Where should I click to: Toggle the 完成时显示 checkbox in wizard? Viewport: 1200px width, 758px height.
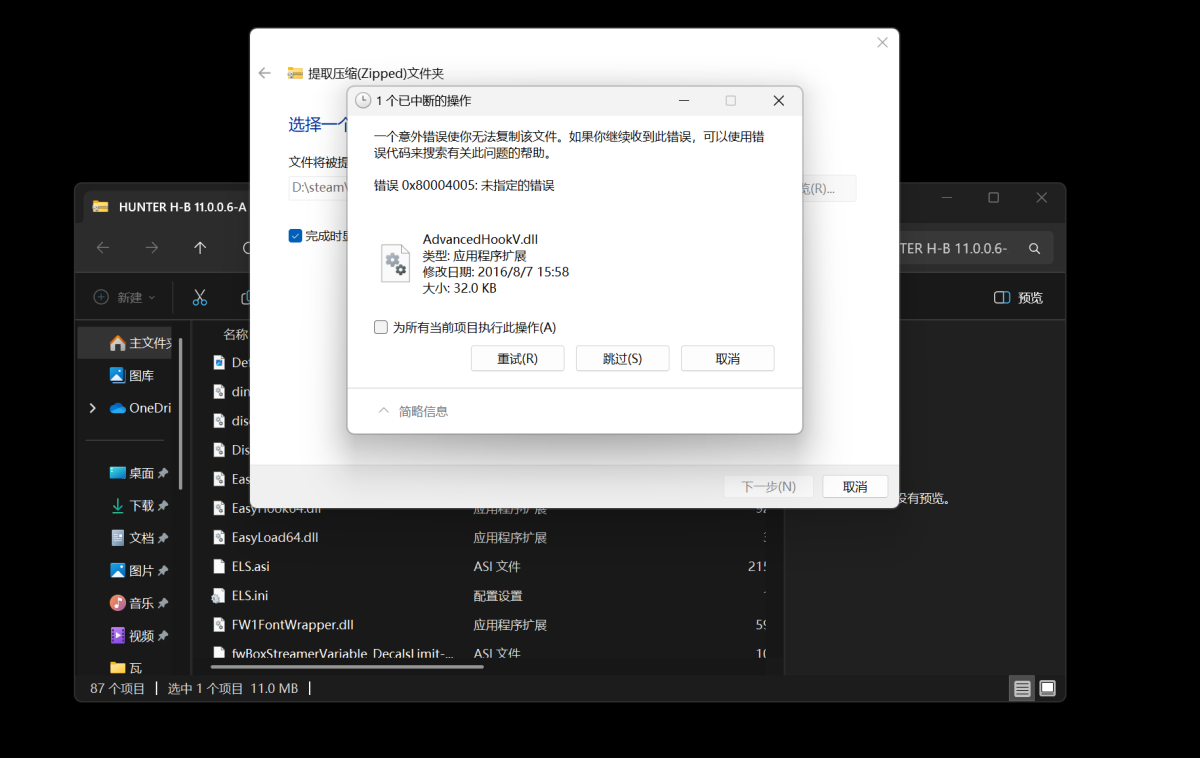click(295, 236)
